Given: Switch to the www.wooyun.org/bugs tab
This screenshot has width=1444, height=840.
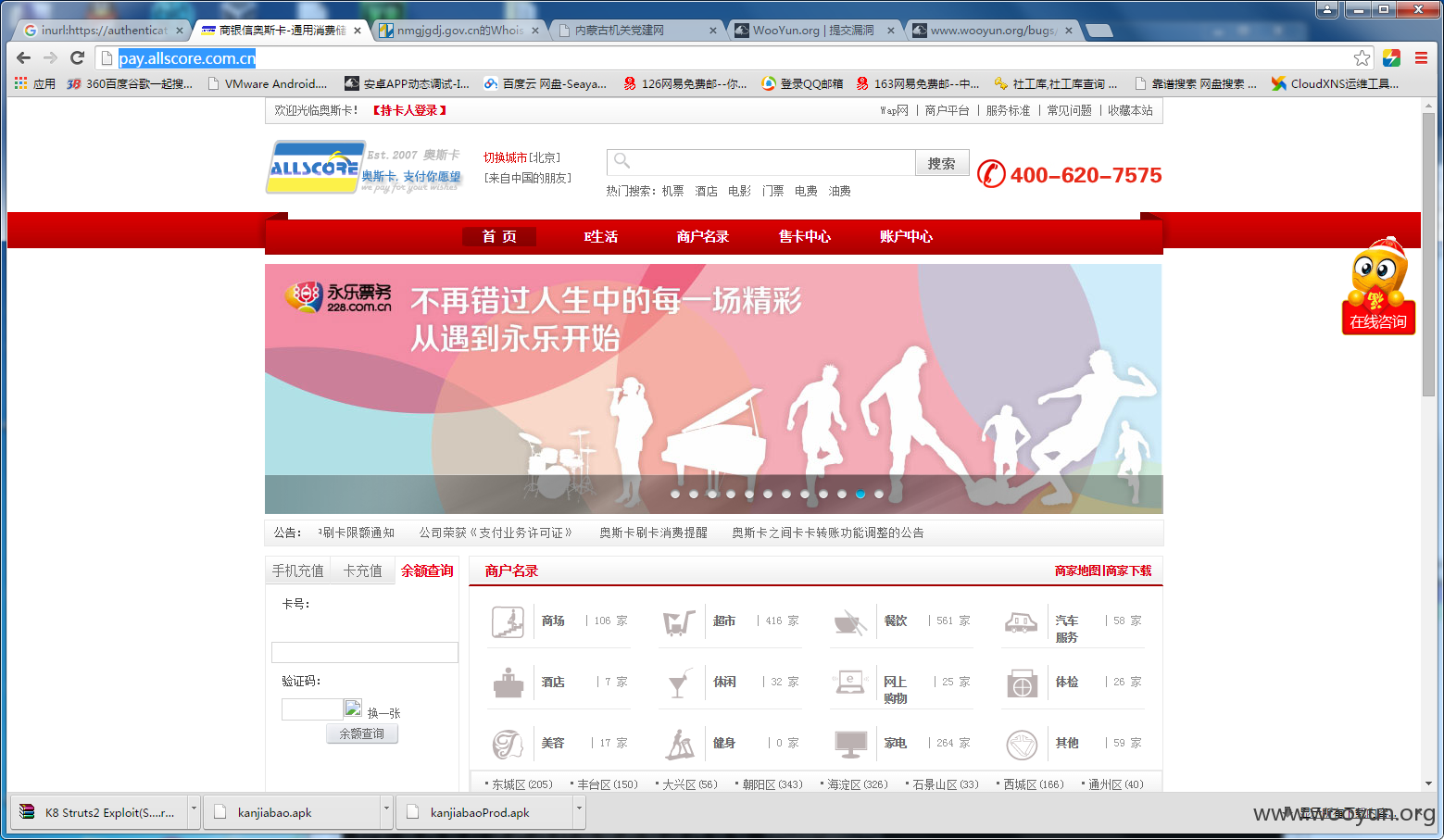Looking at the screenshot, I should [x=993, y=31].
